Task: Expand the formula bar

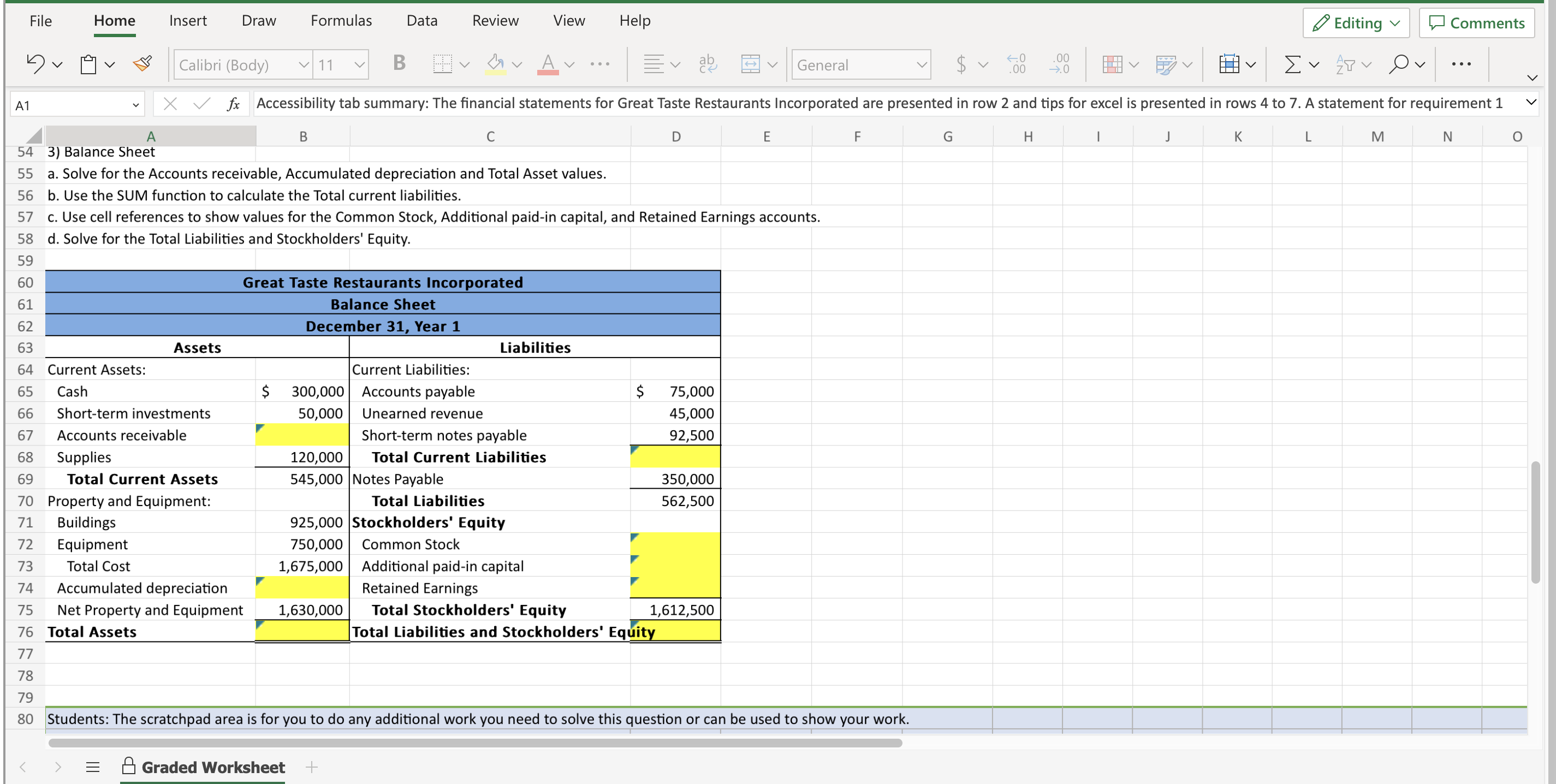Action: (x=1532, y=103)
